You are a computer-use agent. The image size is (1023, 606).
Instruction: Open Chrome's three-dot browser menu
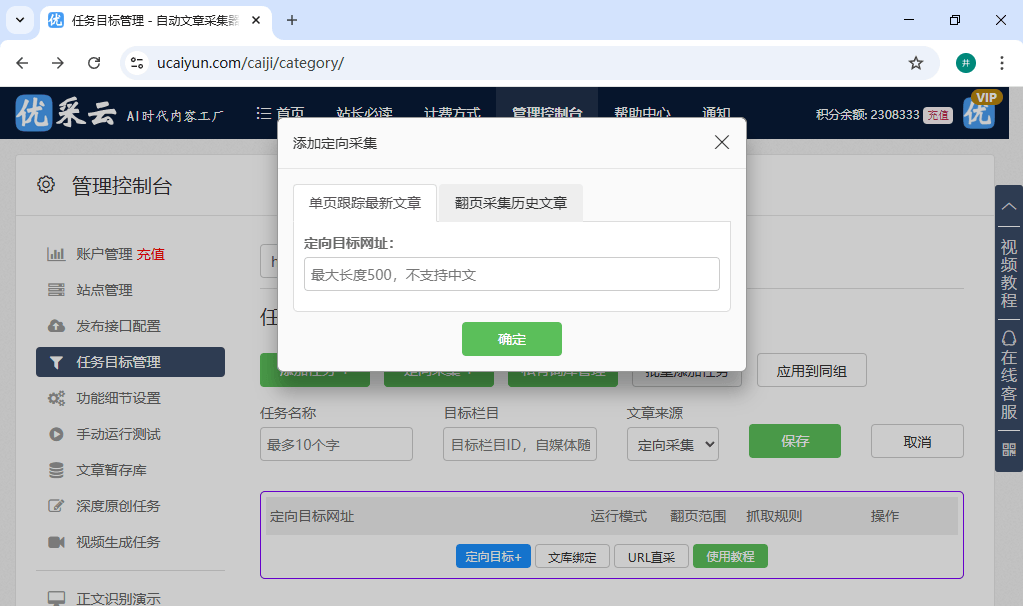click(x=1001, y=62)
